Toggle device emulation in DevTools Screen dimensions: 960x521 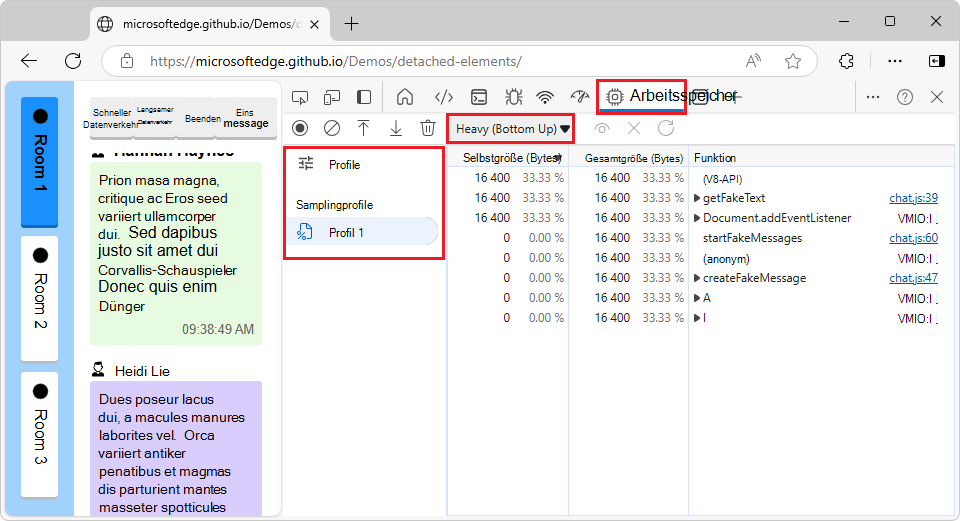pos(332,97)
